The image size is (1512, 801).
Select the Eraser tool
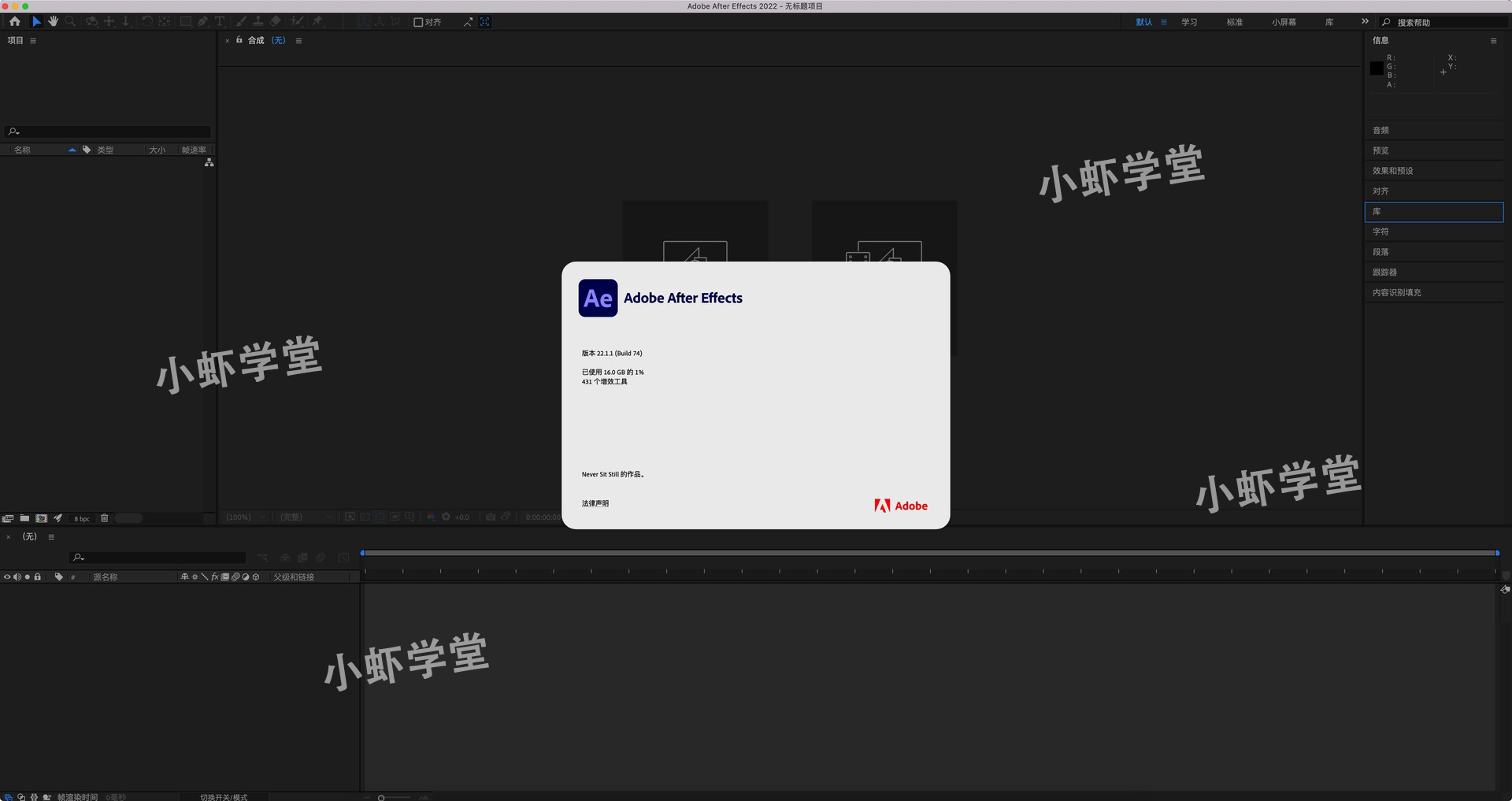[x=275, y=22]
